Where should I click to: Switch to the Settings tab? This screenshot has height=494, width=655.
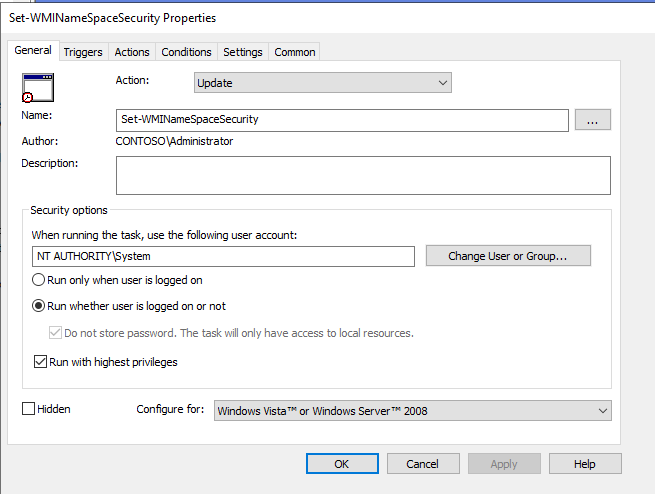point(242,52)
